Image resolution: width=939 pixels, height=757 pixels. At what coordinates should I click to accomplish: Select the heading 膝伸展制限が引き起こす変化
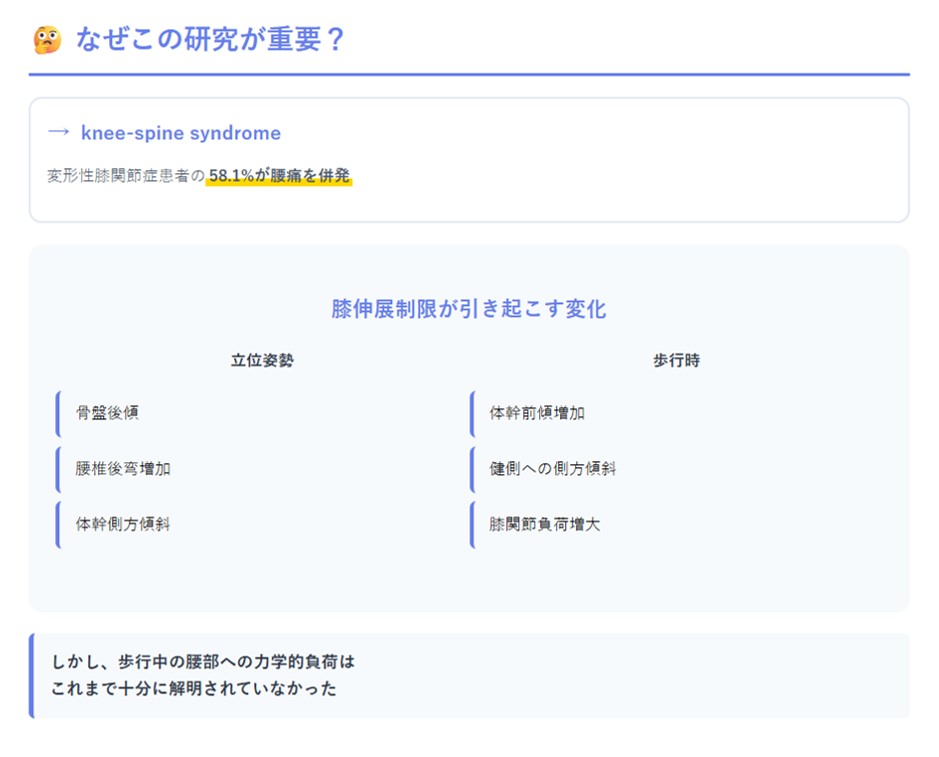468,308
